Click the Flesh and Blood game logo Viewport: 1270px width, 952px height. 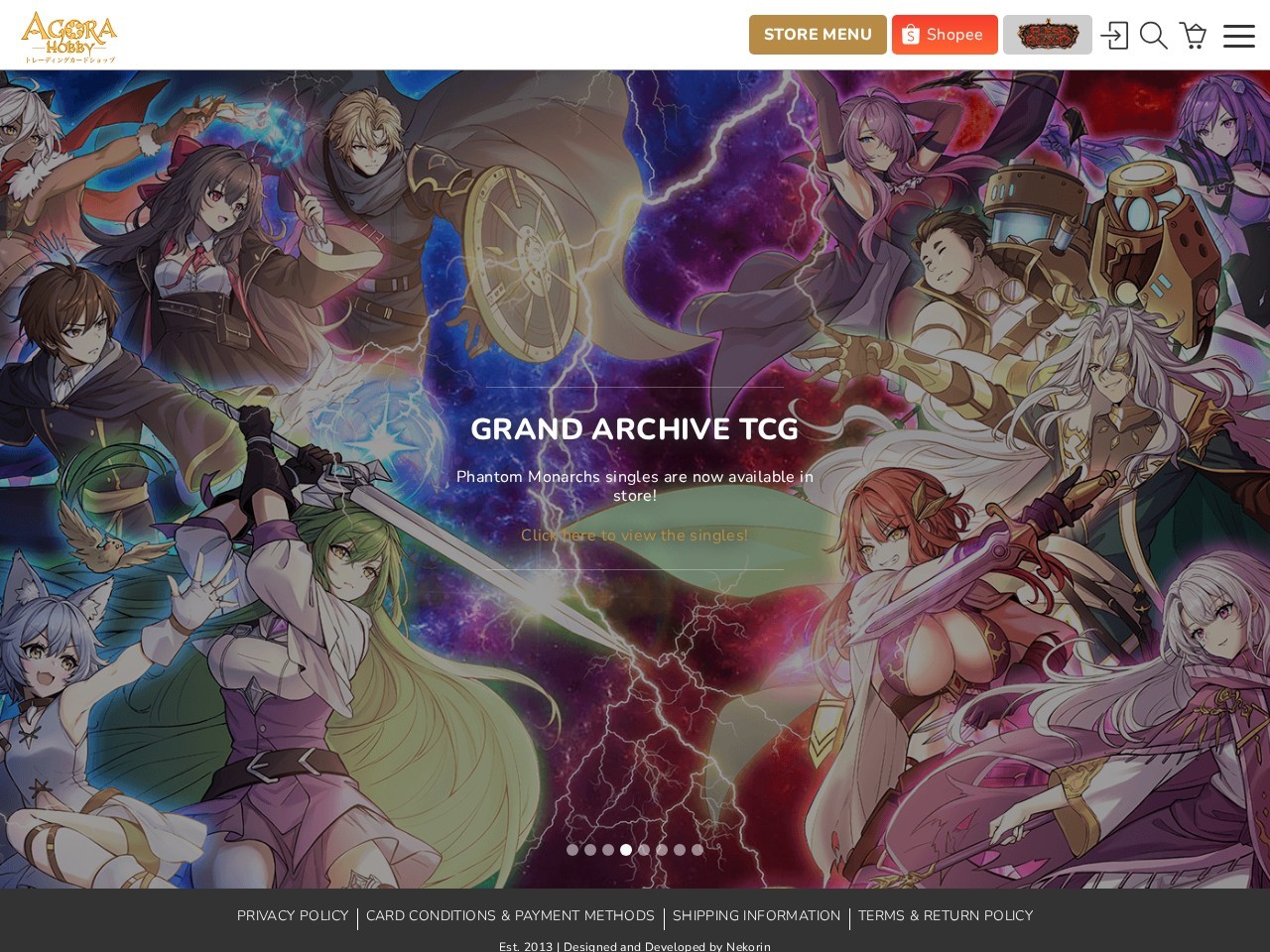tap(1048, 35)
